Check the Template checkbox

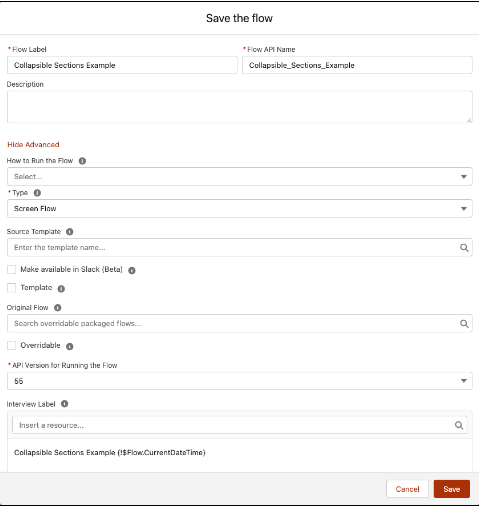coord(12,288)
